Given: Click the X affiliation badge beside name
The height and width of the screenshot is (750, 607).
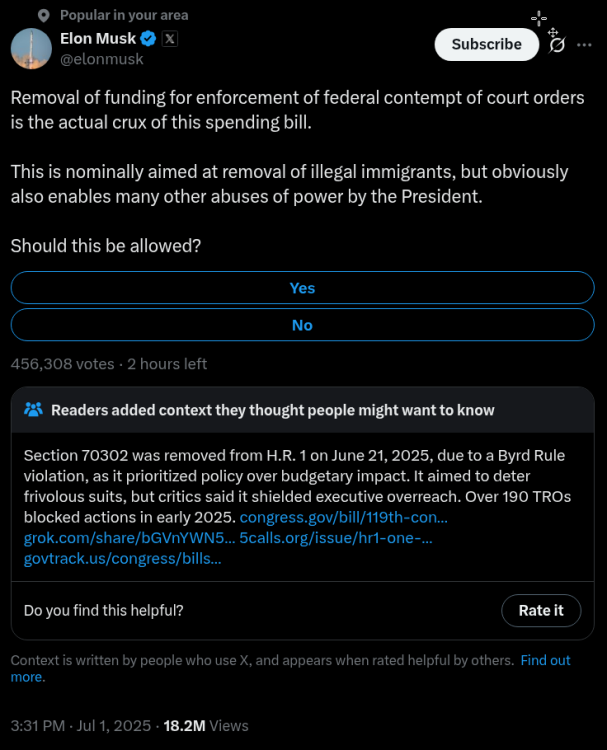Looking at the screenshot, I should pos(170,38).
